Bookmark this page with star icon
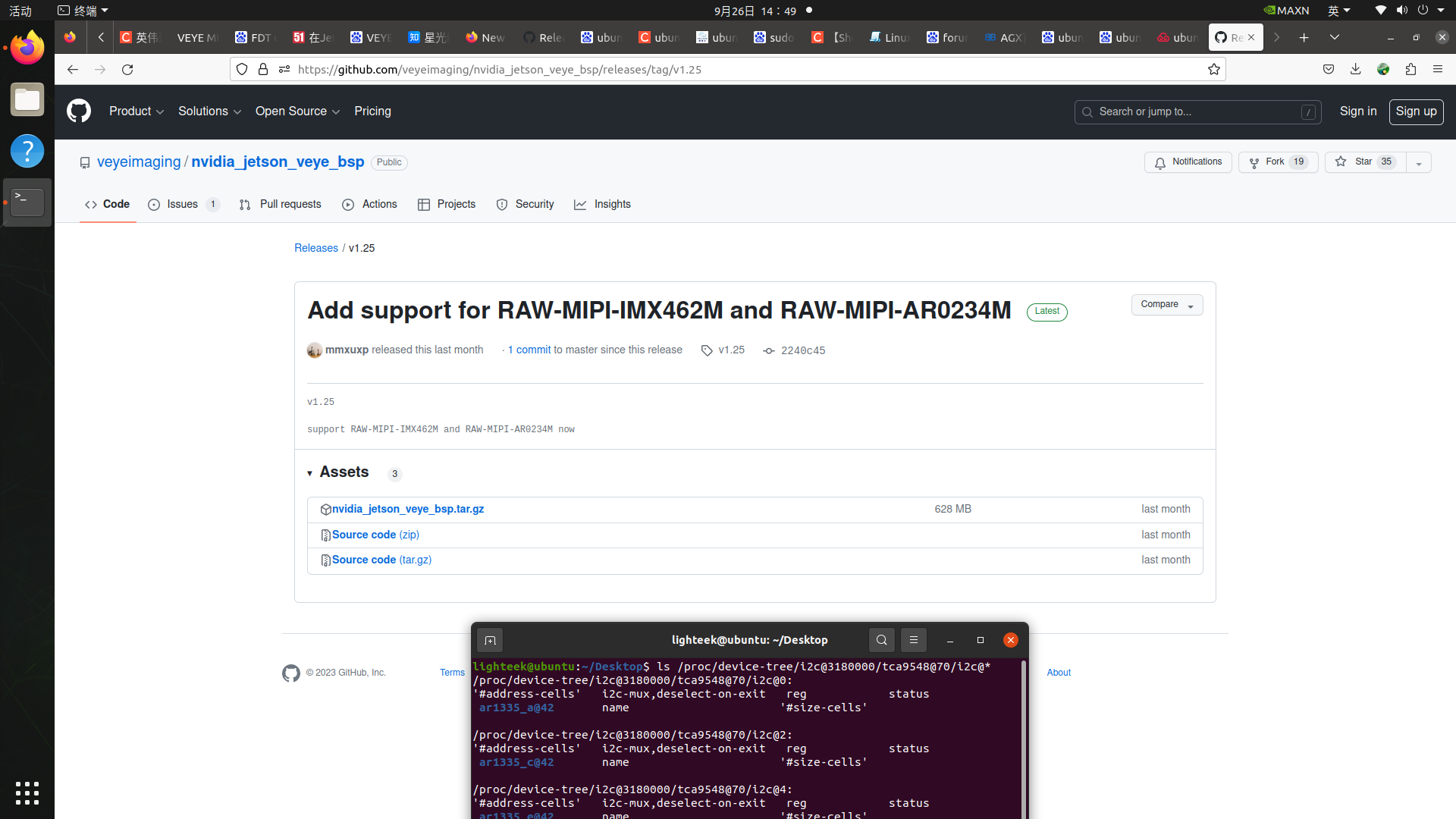 [x=1213, y=69]
